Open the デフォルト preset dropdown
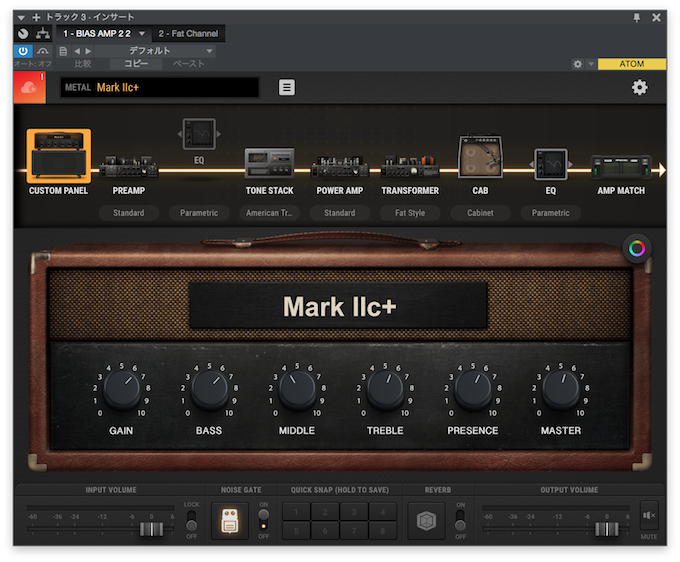680x562 pixels. pos(155,51)
